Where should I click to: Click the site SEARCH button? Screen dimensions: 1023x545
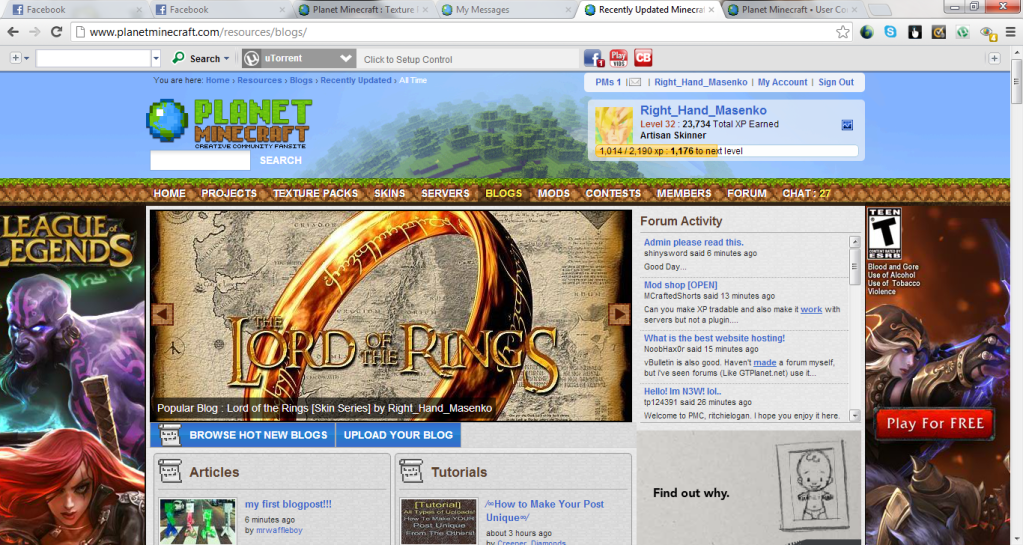click(x=281, y=160)
